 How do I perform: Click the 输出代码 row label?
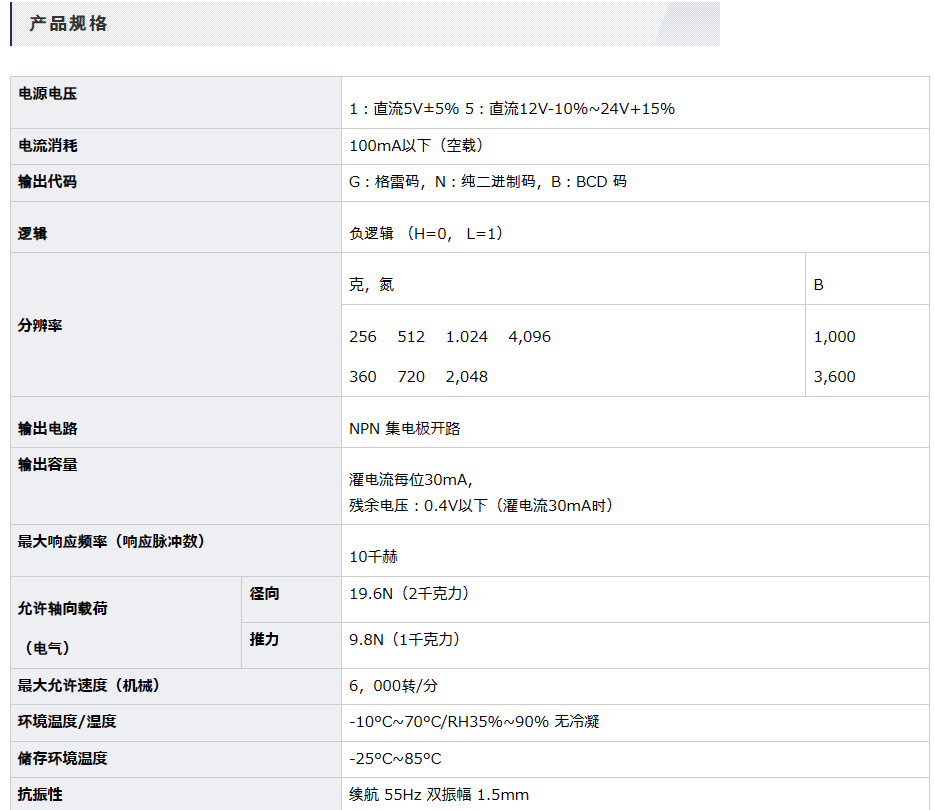click(47, 182)
